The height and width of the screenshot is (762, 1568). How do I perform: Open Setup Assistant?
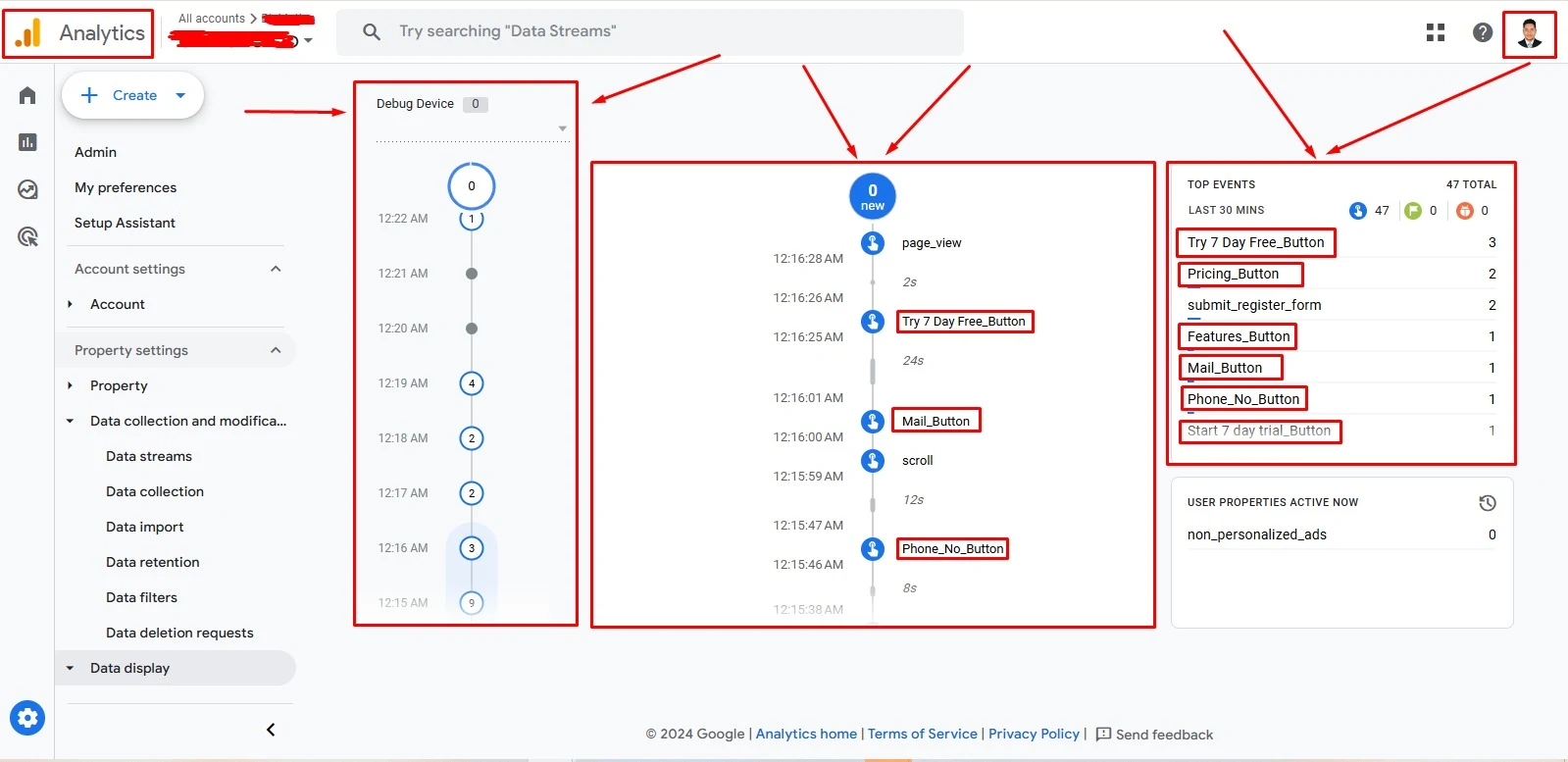click(x=125, y=223)
